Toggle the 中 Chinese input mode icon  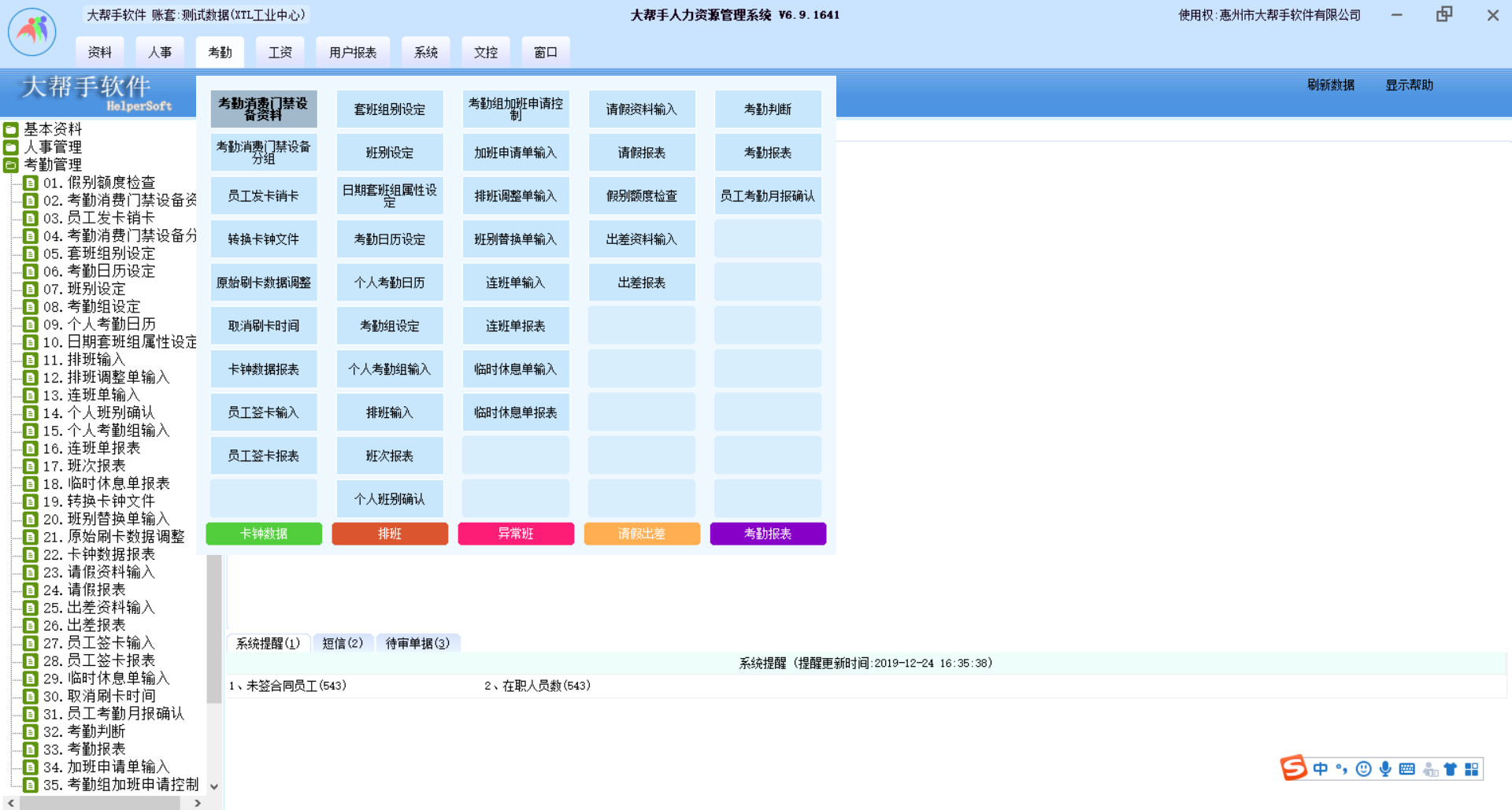point(1321,769)
